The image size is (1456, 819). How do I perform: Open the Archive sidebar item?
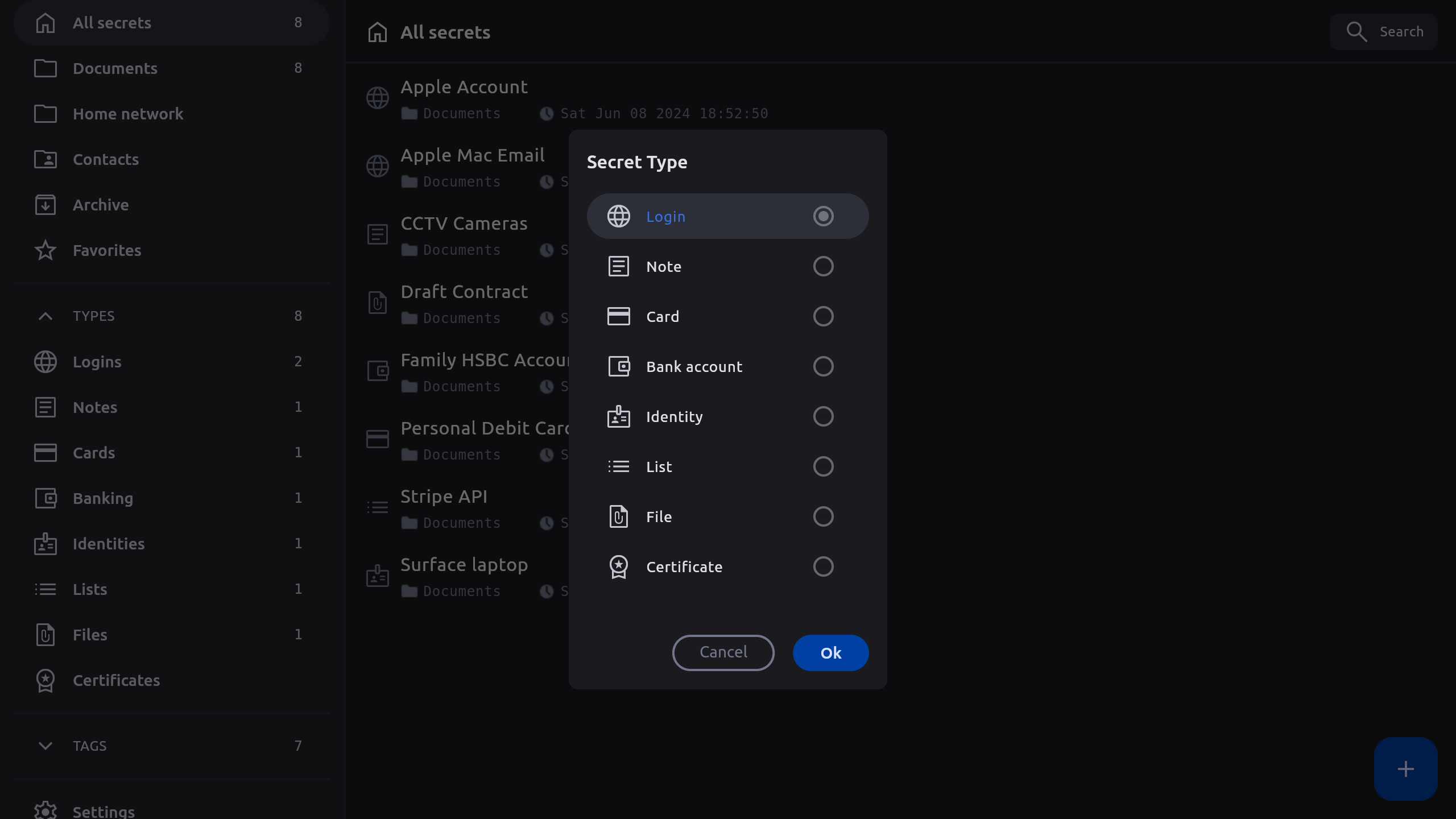(101, 205)
